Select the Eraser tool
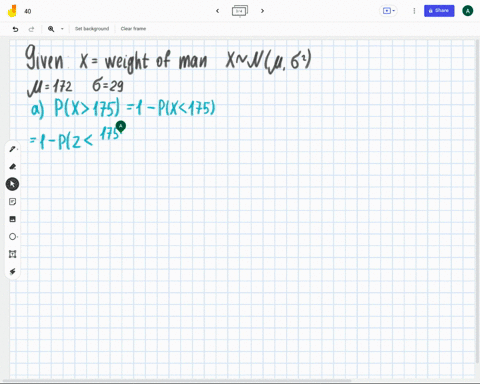Image resolution: width=480 pixels, height=384 pixels. (12, 166)
